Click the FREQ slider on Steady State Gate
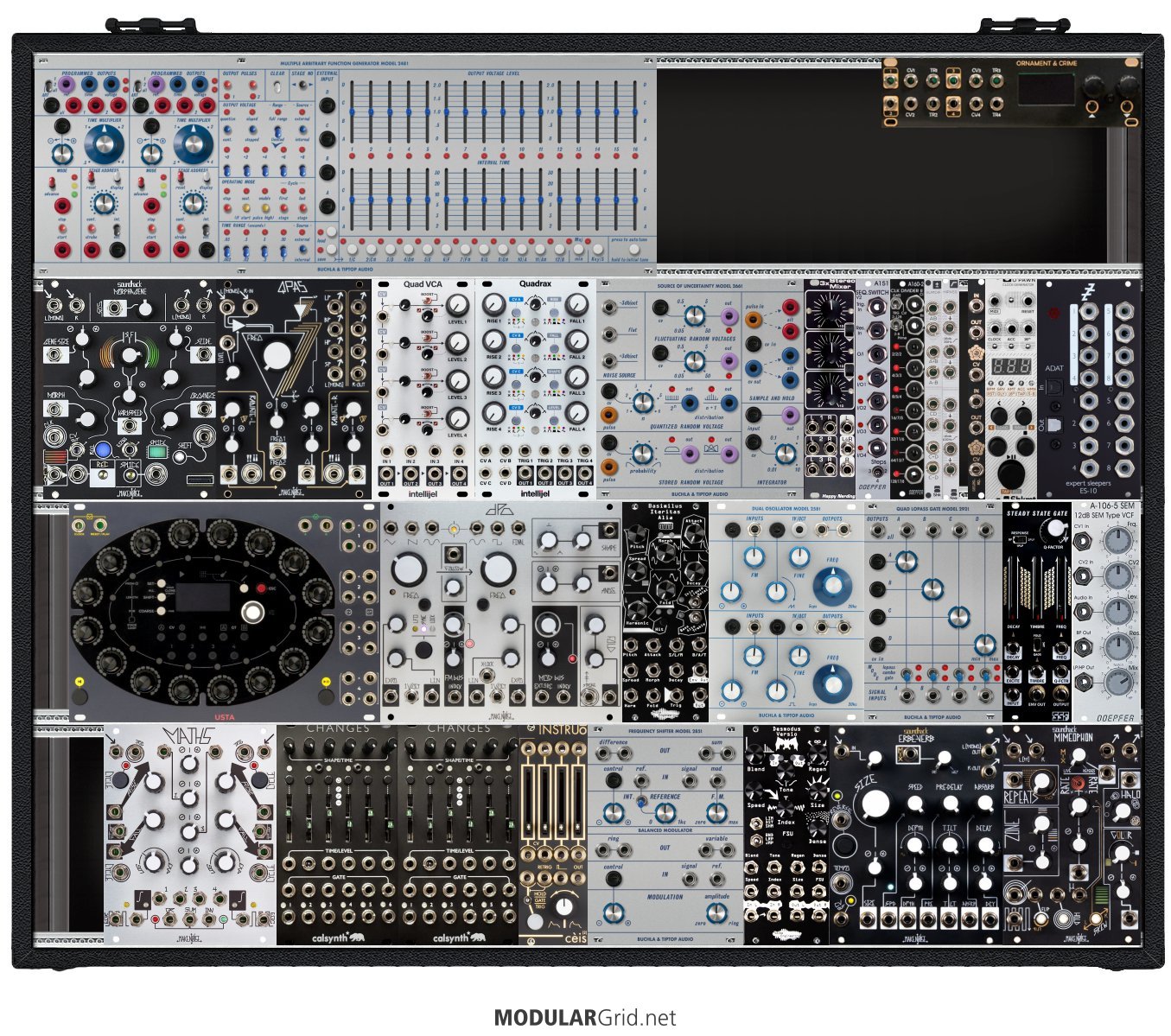This screenshot has height=1036, width=1171. 1060,587
